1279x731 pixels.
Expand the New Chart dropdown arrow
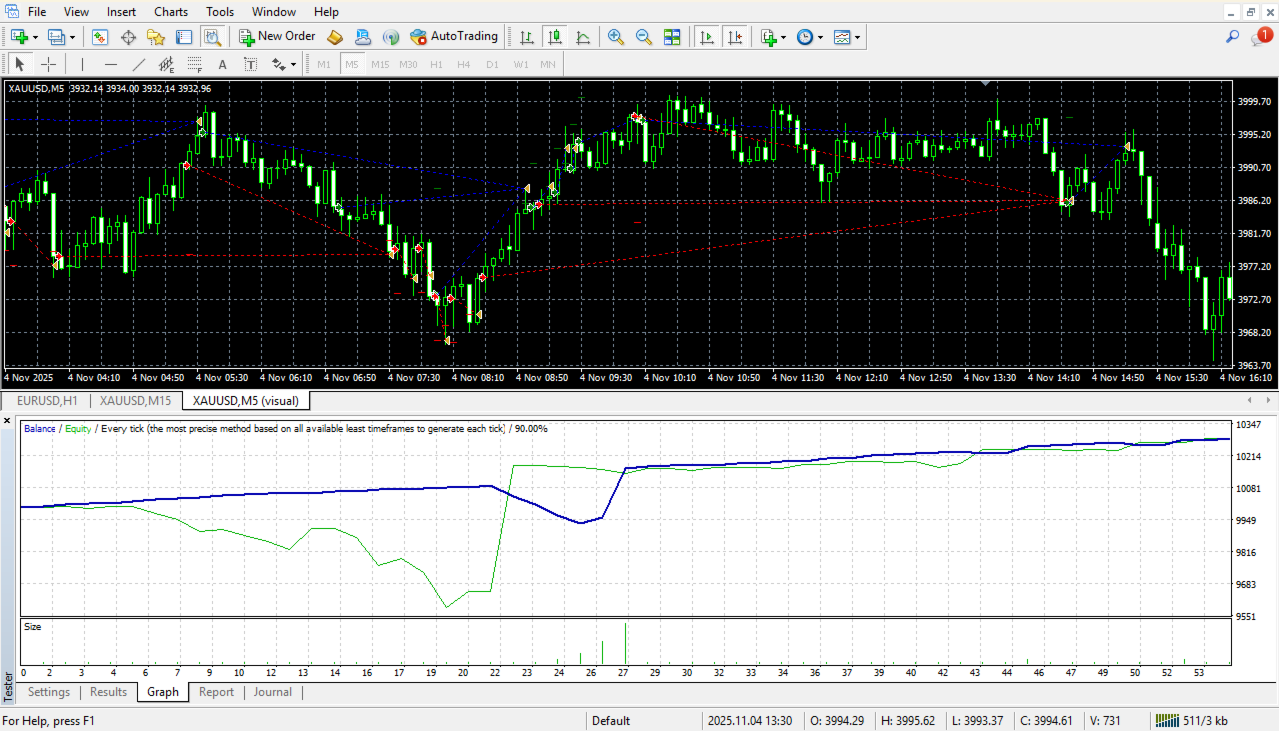(x=35, y=37)
